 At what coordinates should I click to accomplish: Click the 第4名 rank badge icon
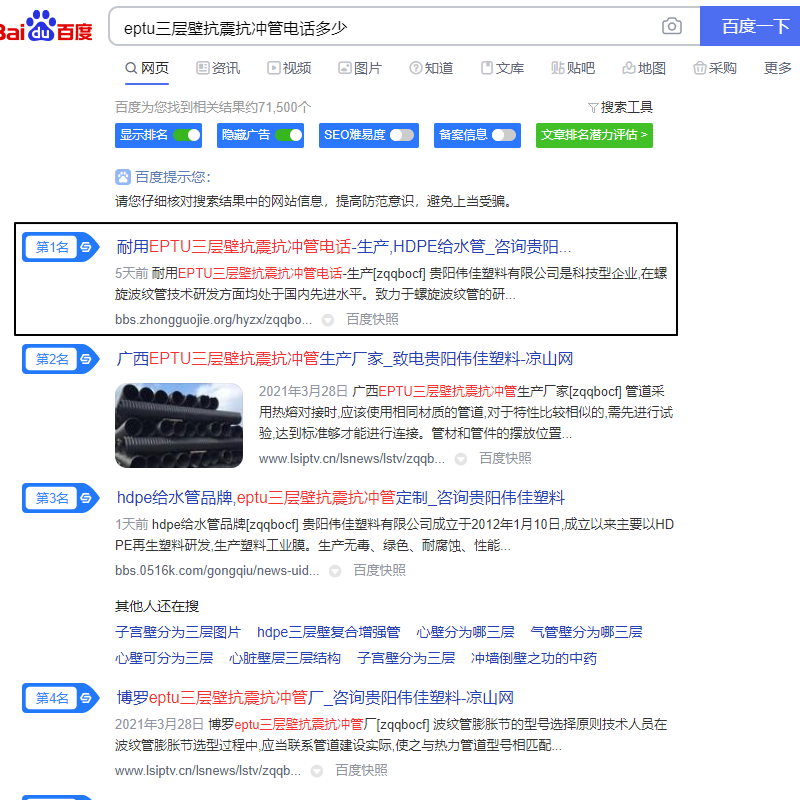60,698
